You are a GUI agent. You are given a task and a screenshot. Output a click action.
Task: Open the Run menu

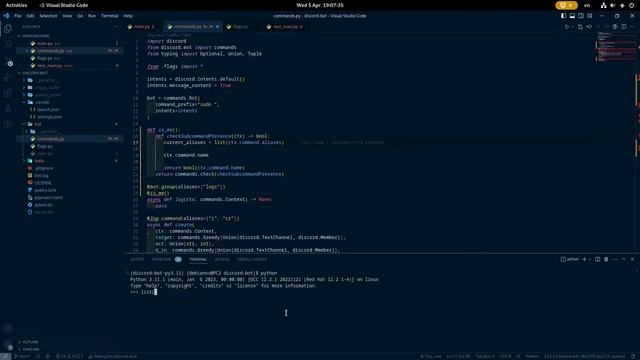[92, 16]
